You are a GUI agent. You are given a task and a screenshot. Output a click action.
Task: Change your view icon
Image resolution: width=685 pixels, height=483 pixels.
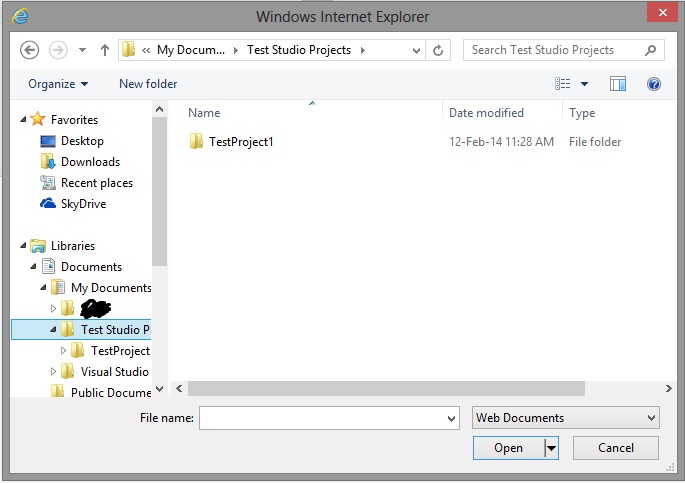pos(563,83)
